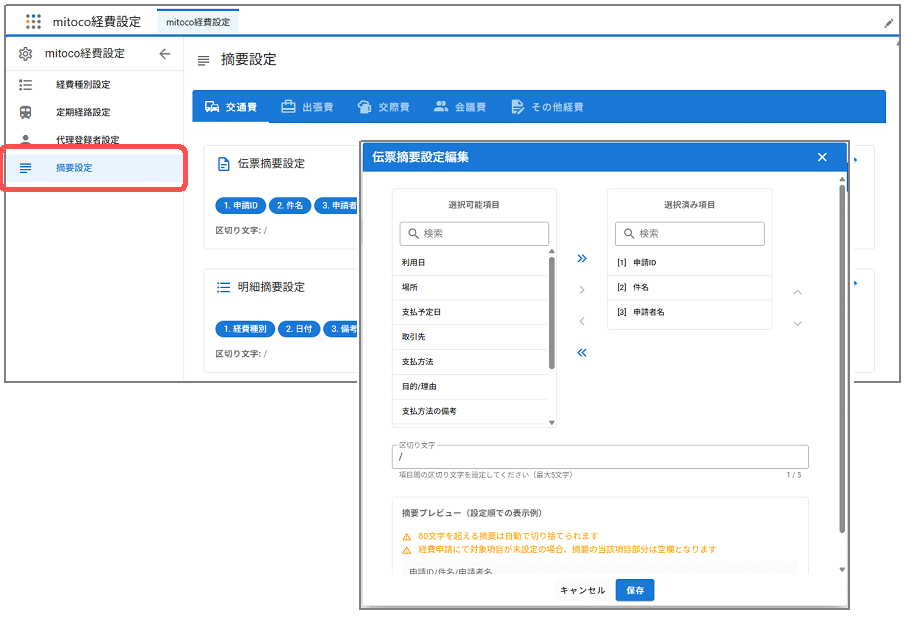This screenshot has height=623, width=905.
Task: Click the move-all-left double arrow in the dialog
Action: [x=582, y=352]
